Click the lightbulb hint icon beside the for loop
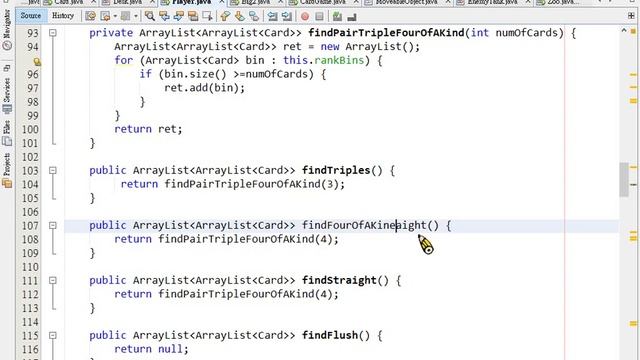Image resolution: width=640 pixels, height=360 pixels. 37,62
